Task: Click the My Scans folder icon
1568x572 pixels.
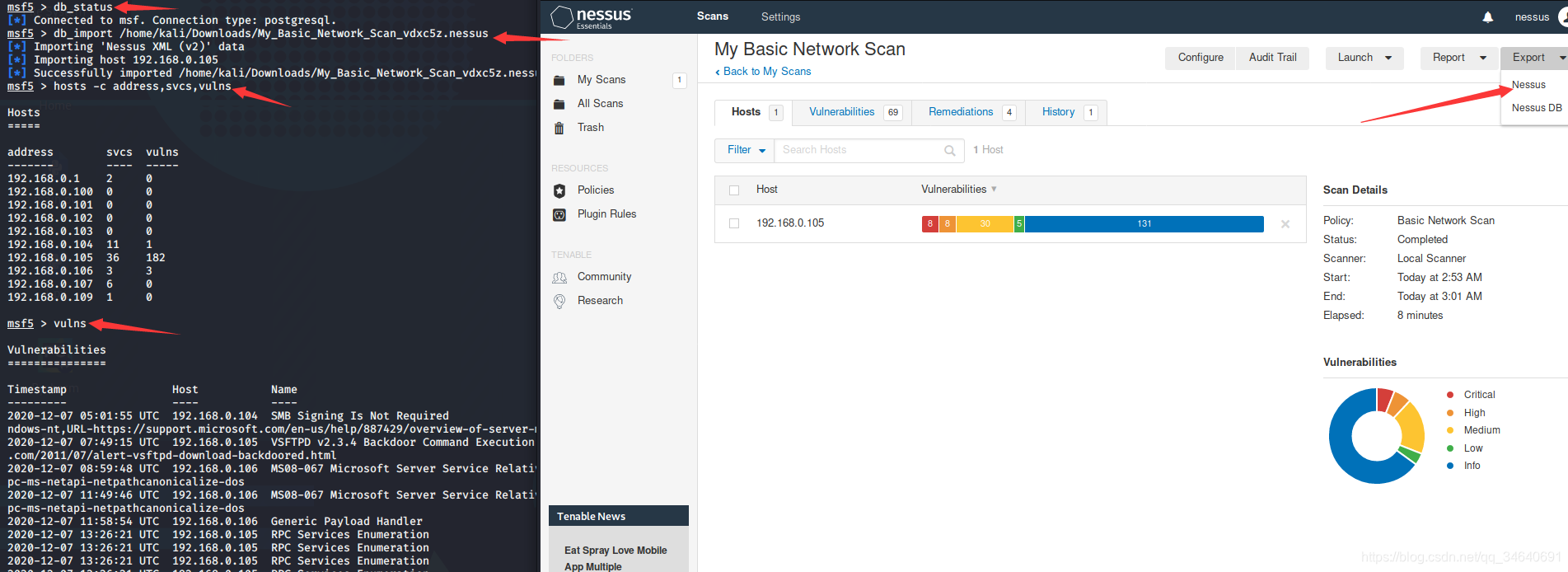Action: pos(559,80)
